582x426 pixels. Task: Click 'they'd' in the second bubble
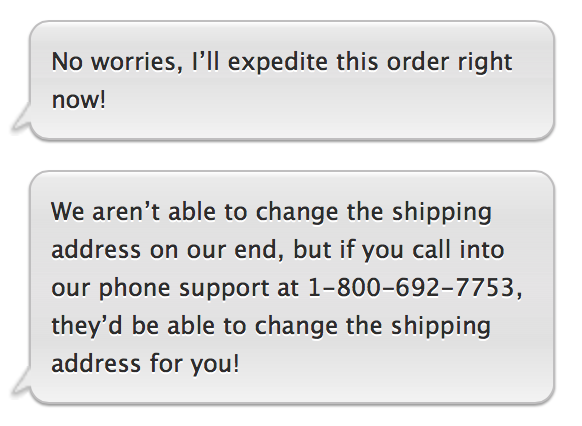click(x=86, y=327)
